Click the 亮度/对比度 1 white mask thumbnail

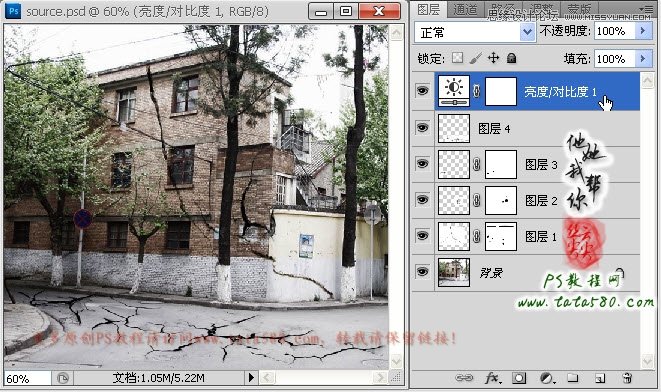click(501, 91)
